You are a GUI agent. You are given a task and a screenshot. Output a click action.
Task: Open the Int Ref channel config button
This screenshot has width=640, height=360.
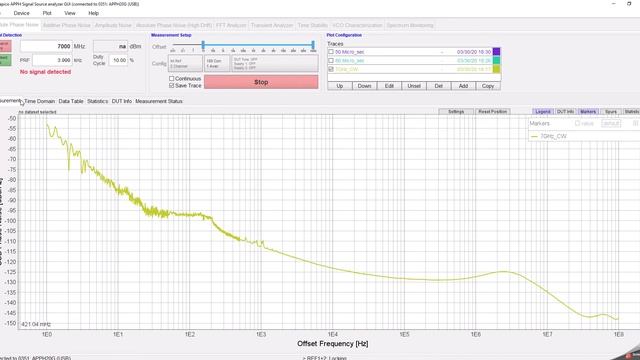point(185,63)
